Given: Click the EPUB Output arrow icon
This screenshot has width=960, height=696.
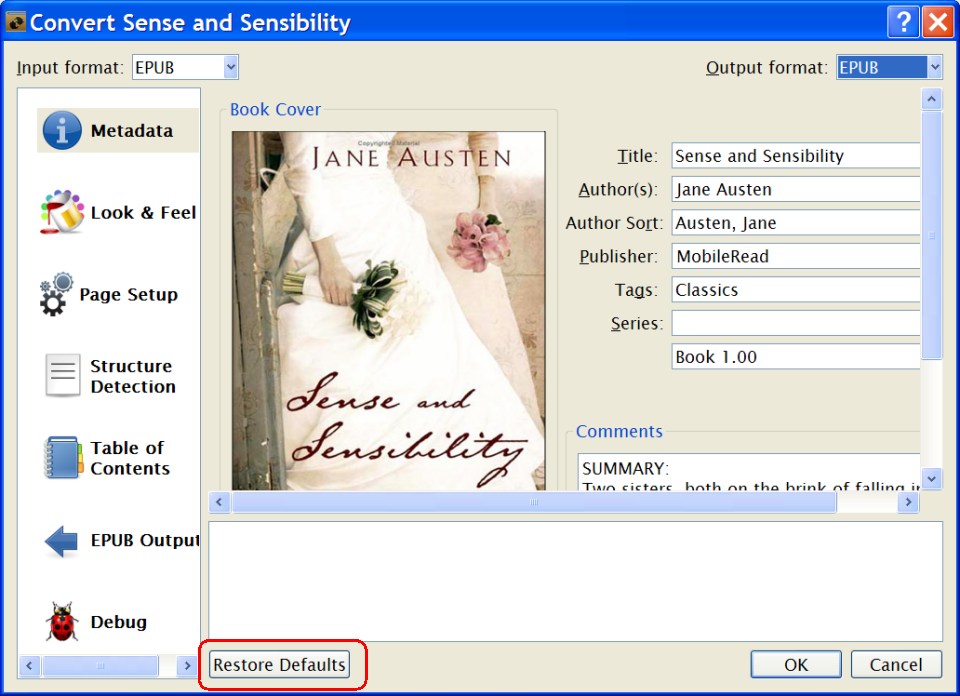Looking at the screenshot, I should coord(61,541).
